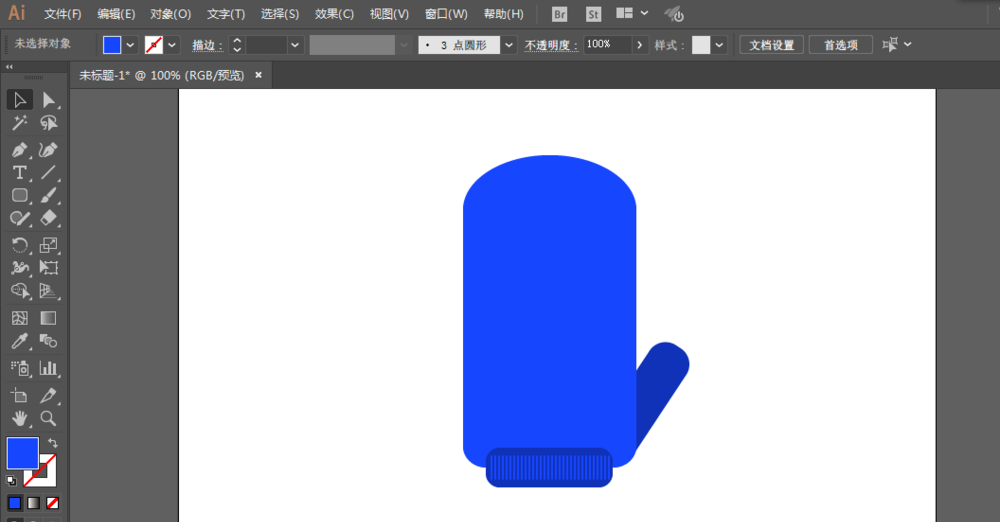Select the Eyedropper tool
This screenshot has height=522, width=1000.
pos(20,341)
